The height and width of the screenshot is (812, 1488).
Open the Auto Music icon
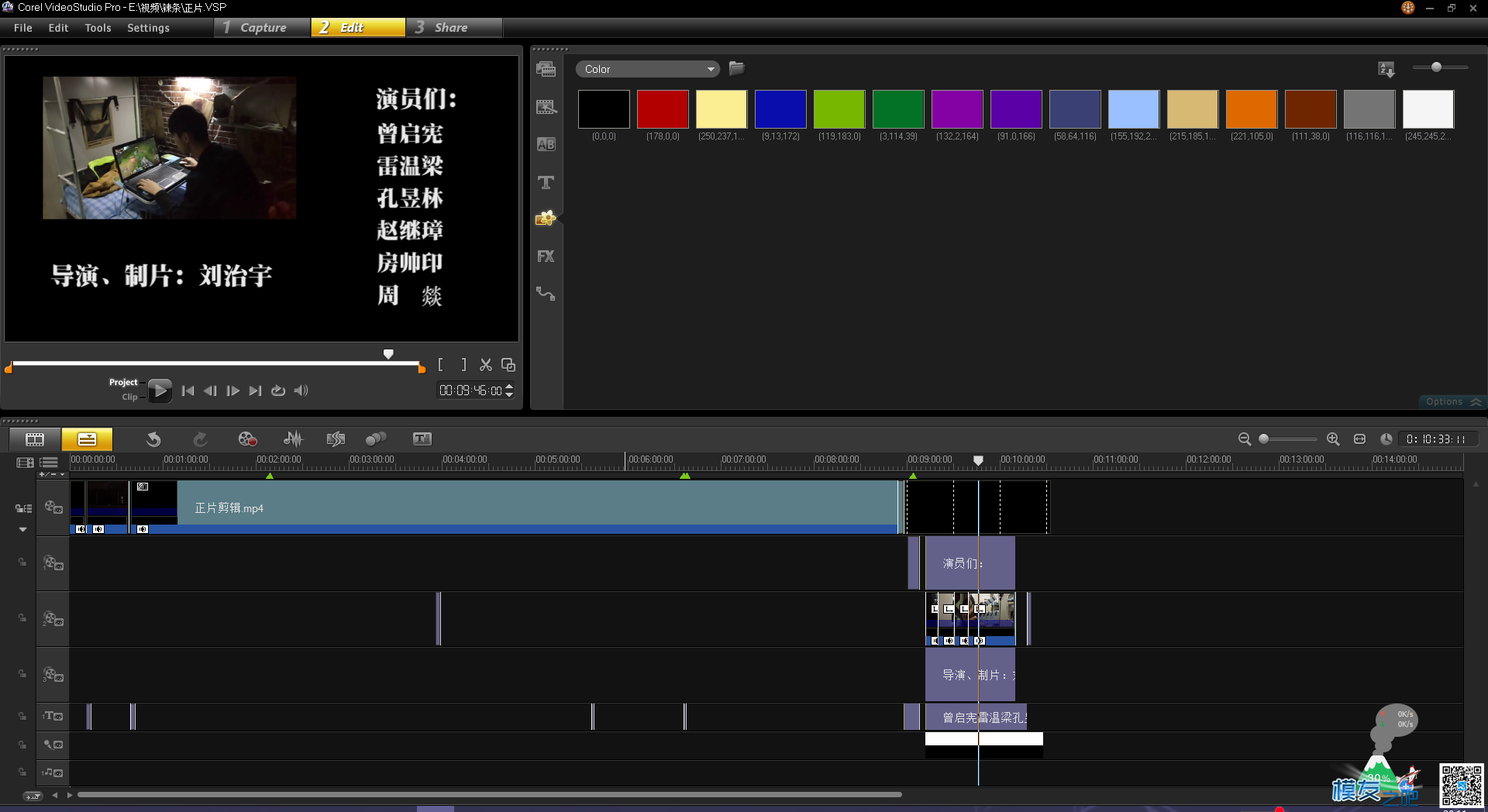(336, 439)
